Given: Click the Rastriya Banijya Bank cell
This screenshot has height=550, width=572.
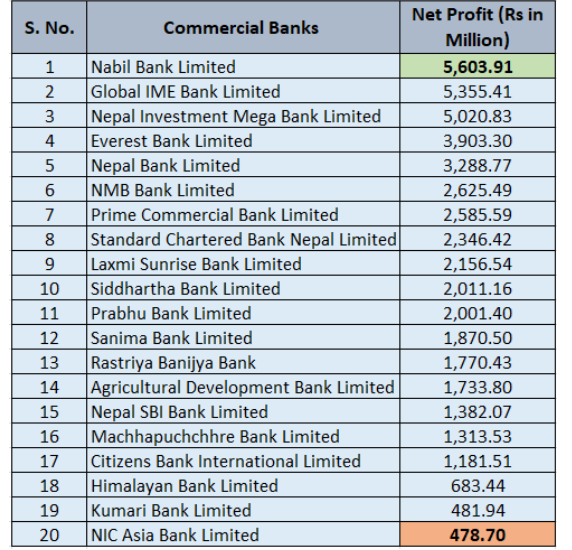Looking at the screenshot, I should click(243, 362).
